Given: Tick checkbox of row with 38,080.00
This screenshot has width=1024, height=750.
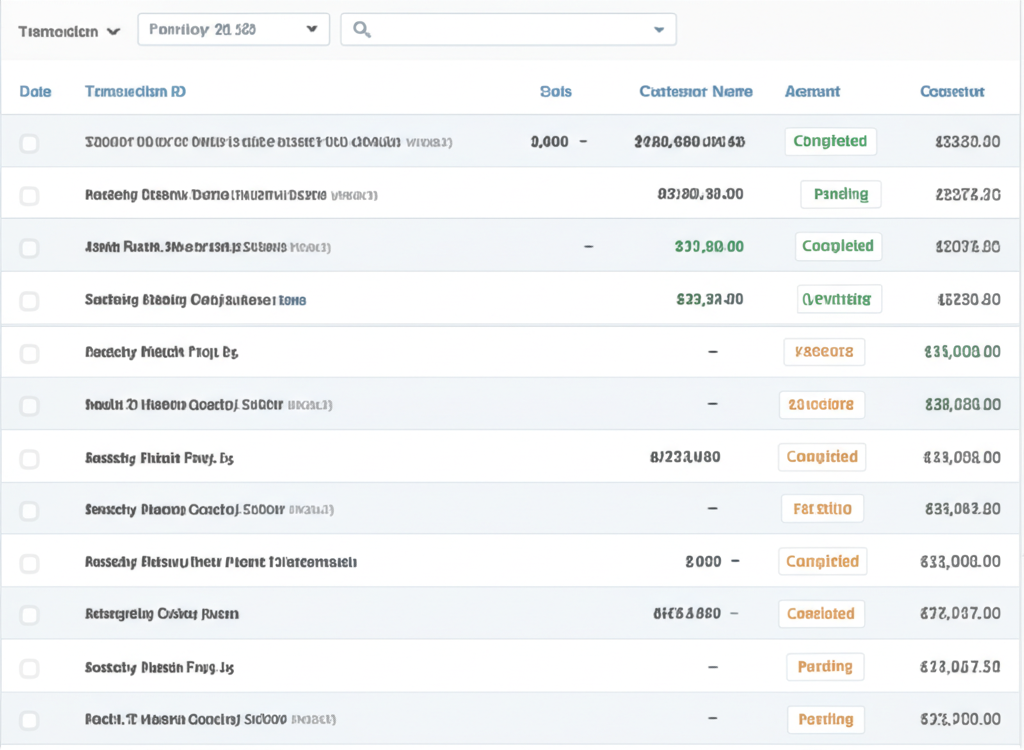Looking at the screenshot, I should 29,406.
